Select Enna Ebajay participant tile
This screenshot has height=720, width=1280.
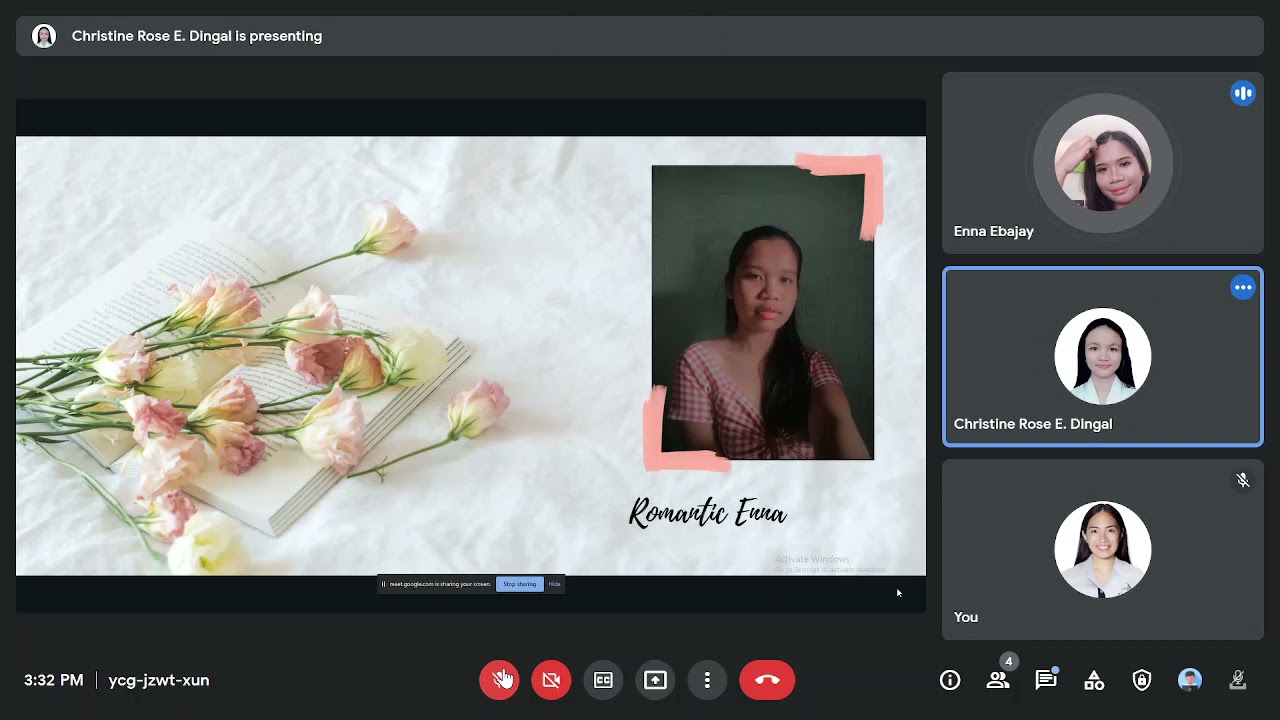click(x=1103, y=163)
